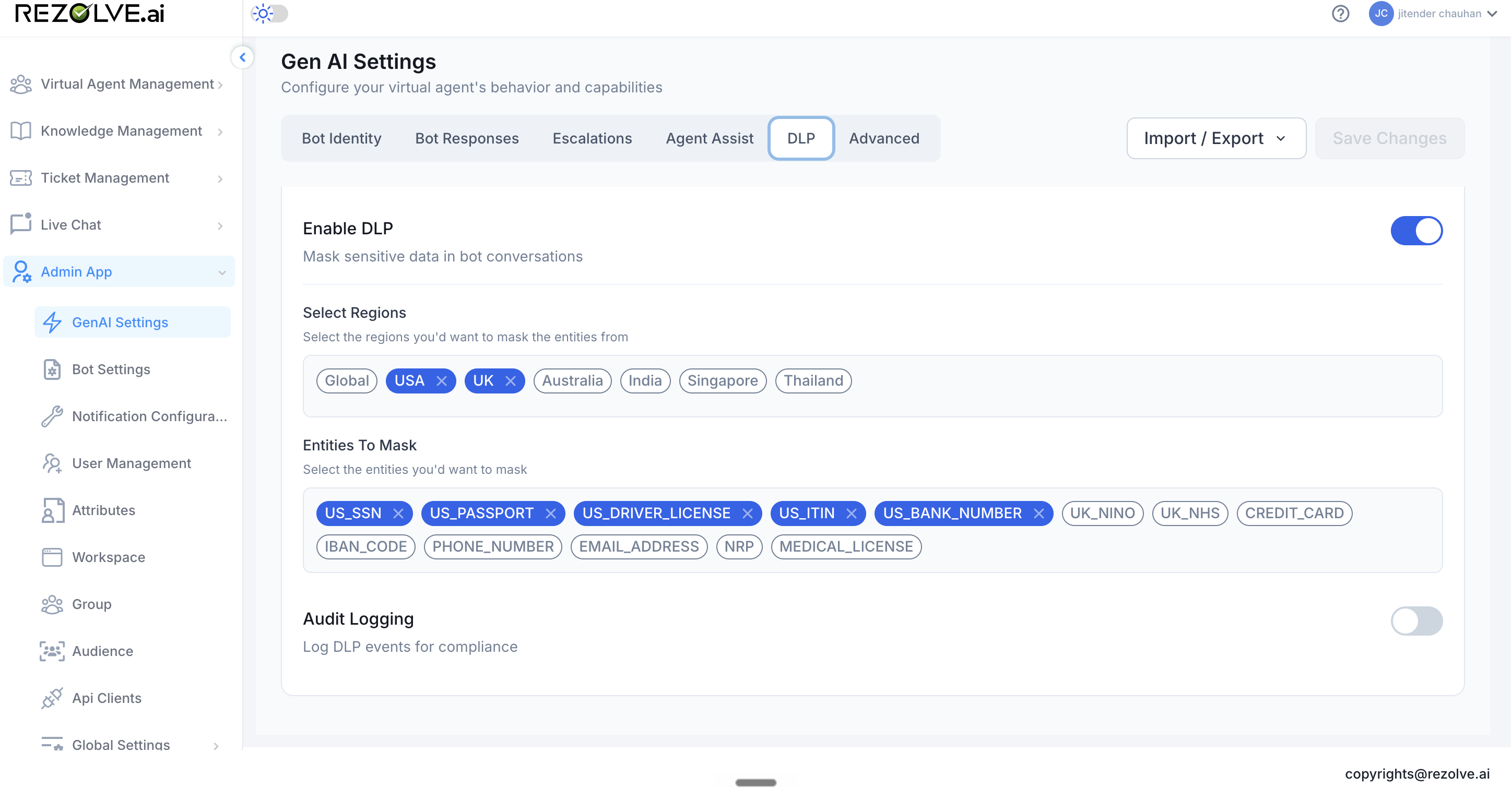
Task: Click the Virtual Agent Management people icon
Action: 21,84
